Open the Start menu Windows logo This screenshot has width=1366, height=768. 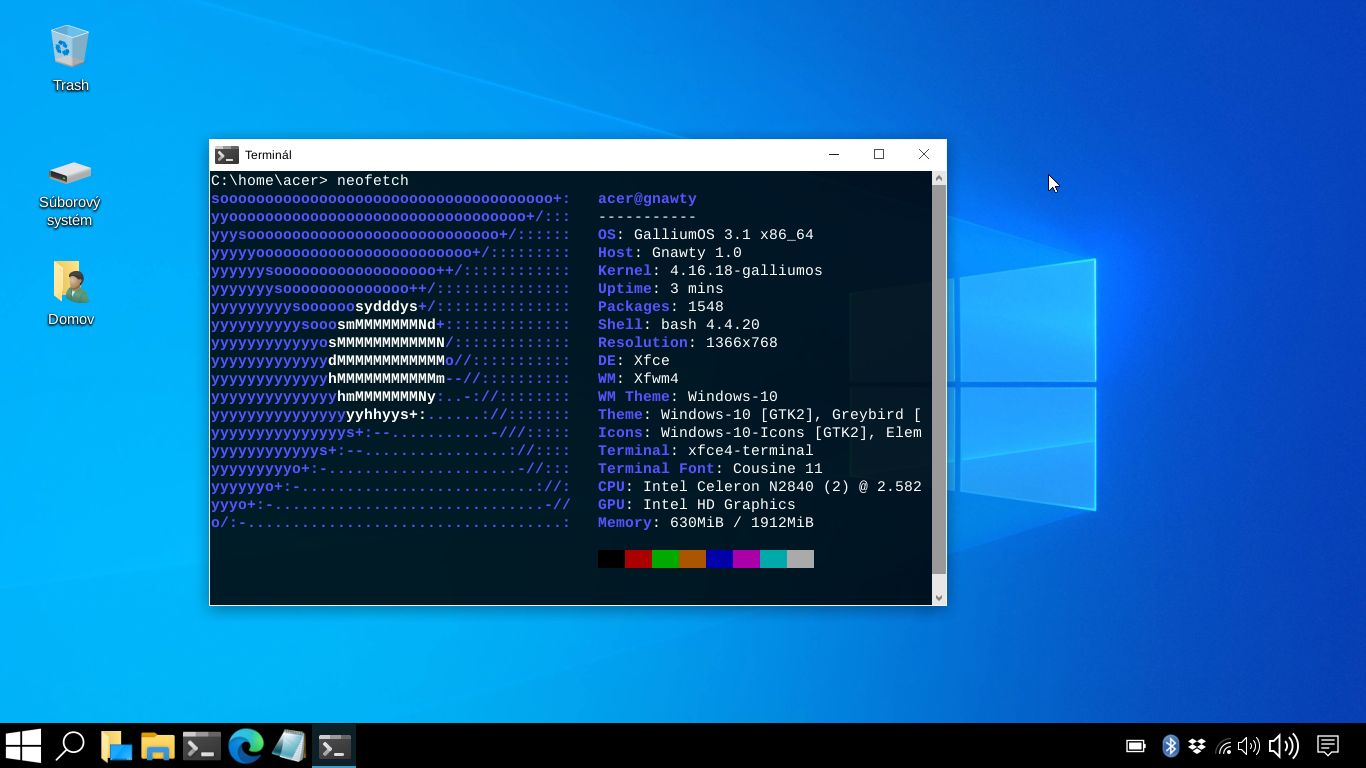pyautogui.click(x=23, y=746)
